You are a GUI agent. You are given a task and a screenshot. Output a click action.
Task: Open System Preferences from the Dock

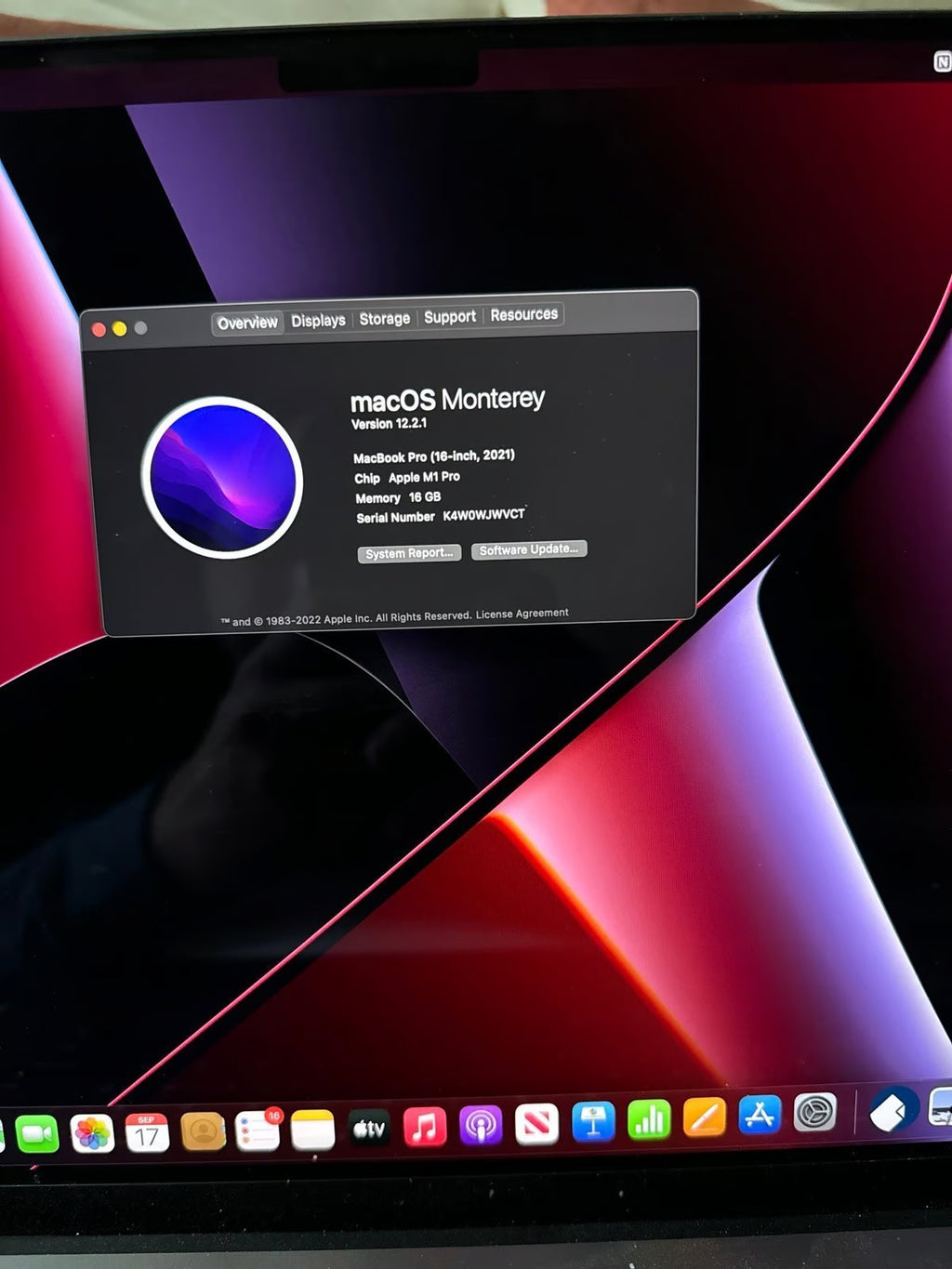click(815, 1113)
